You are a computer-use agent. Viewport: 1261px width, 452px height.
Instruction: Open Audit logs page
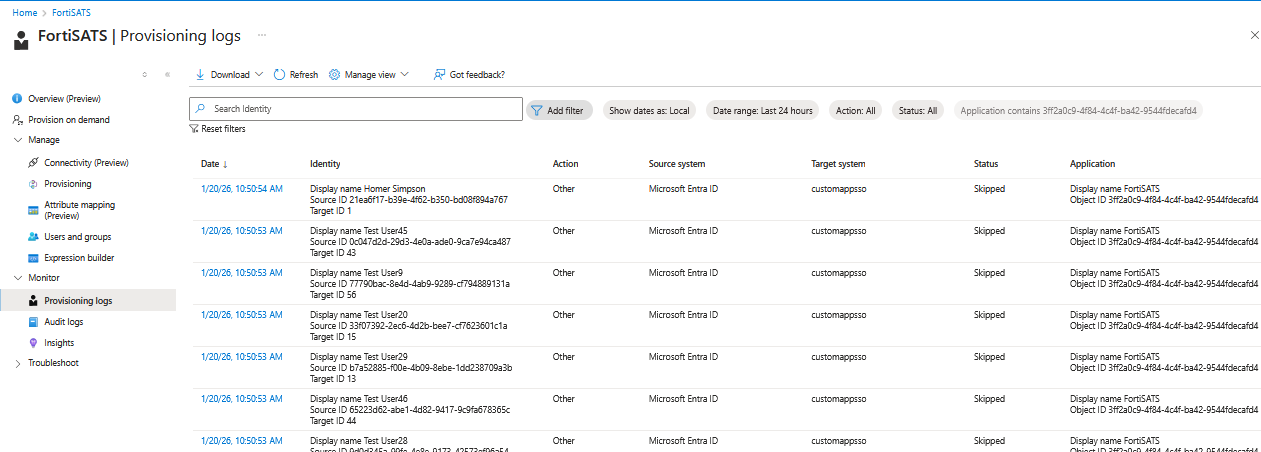[x=63, y=322]
